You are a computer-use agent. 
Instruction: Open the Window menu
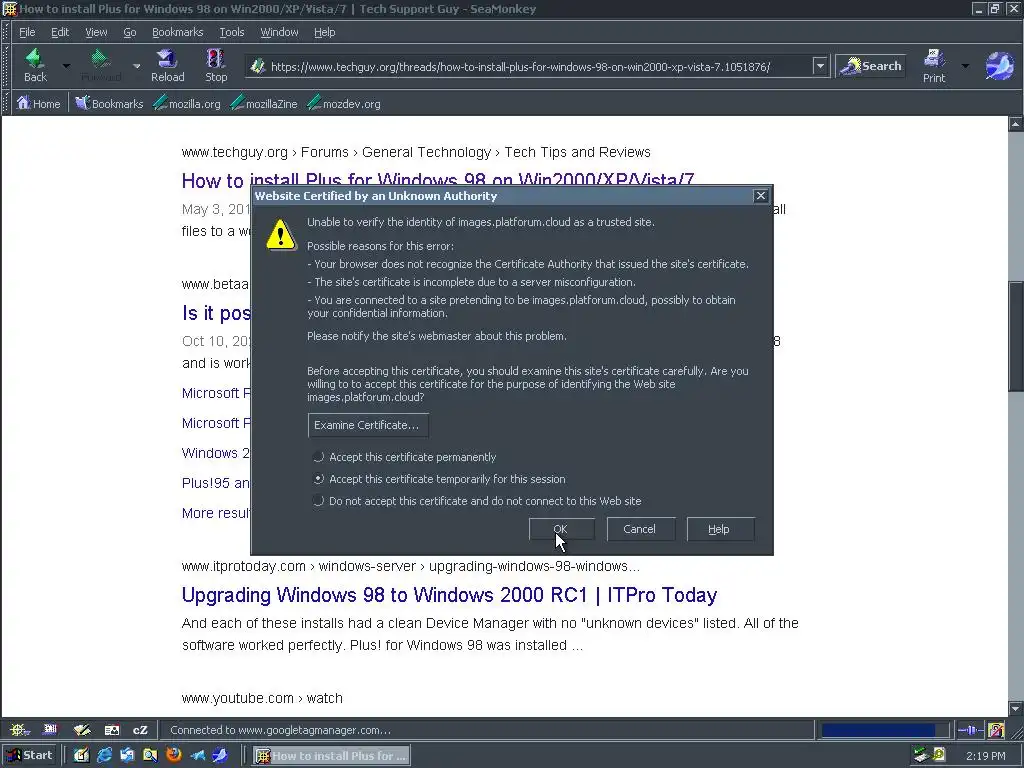point(280,32)
